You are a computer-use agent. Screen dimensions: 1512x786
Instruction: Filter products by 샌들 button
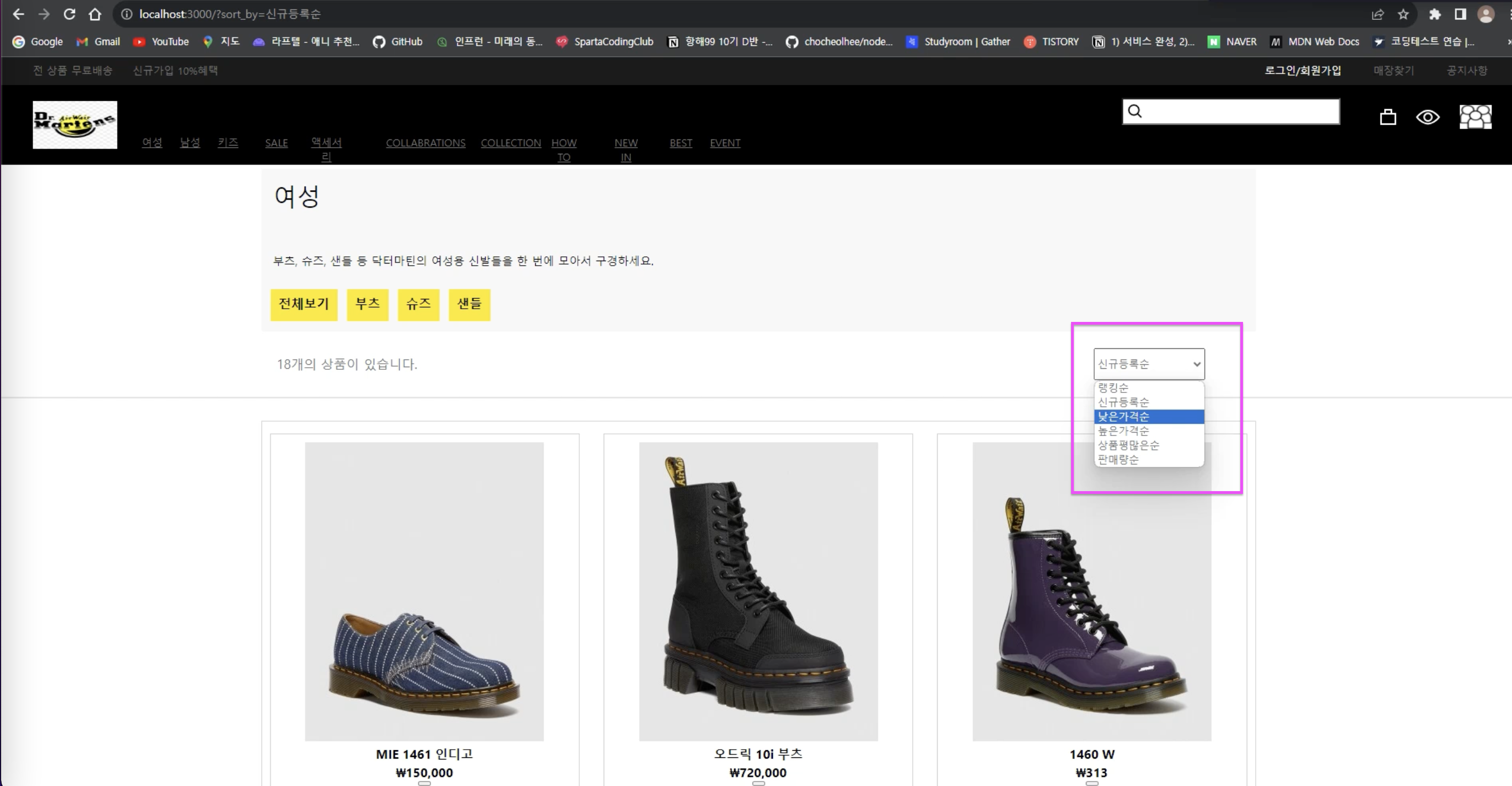click(x=470, y=305)
